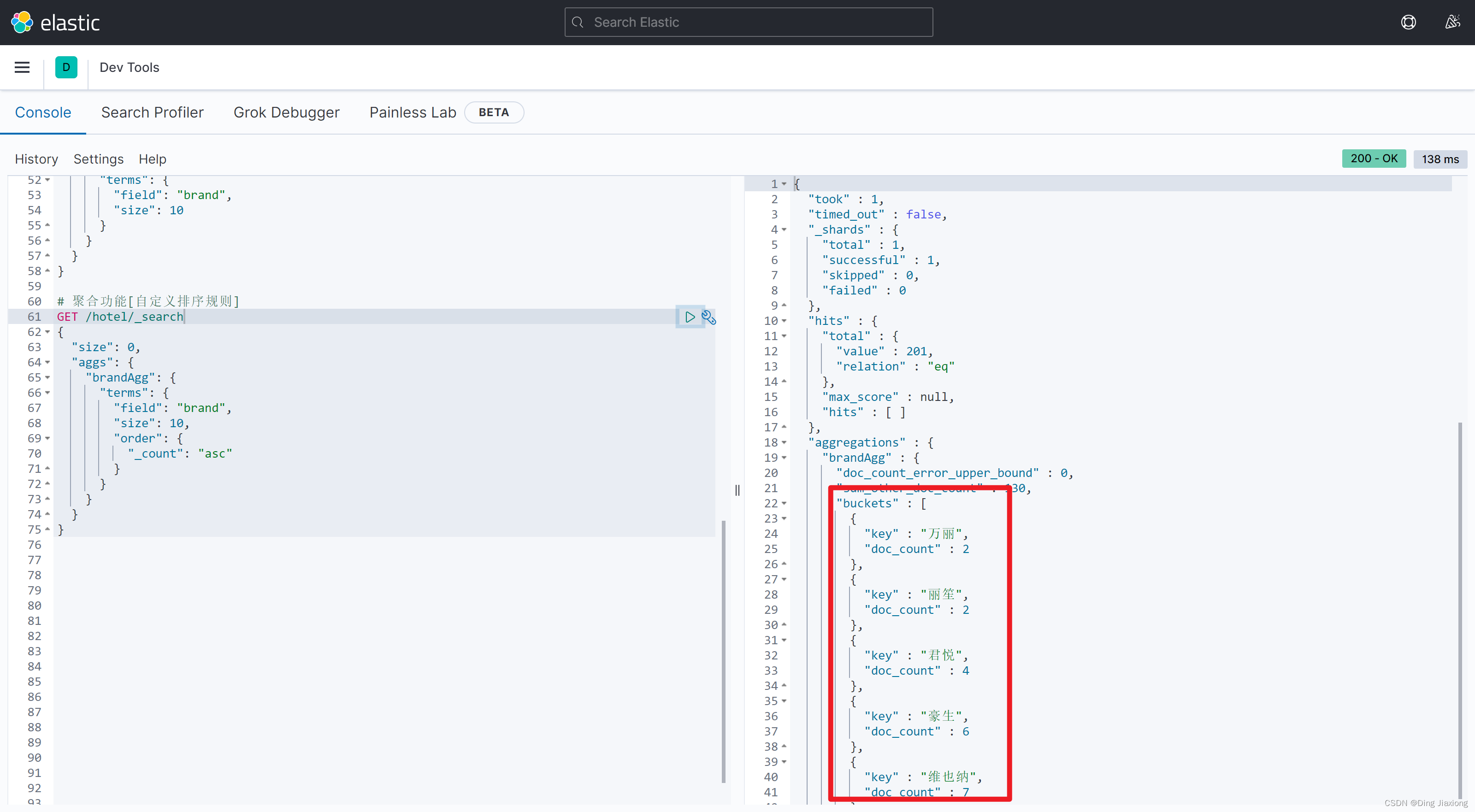Run the request with the play icon

click(x=690, y=317)
